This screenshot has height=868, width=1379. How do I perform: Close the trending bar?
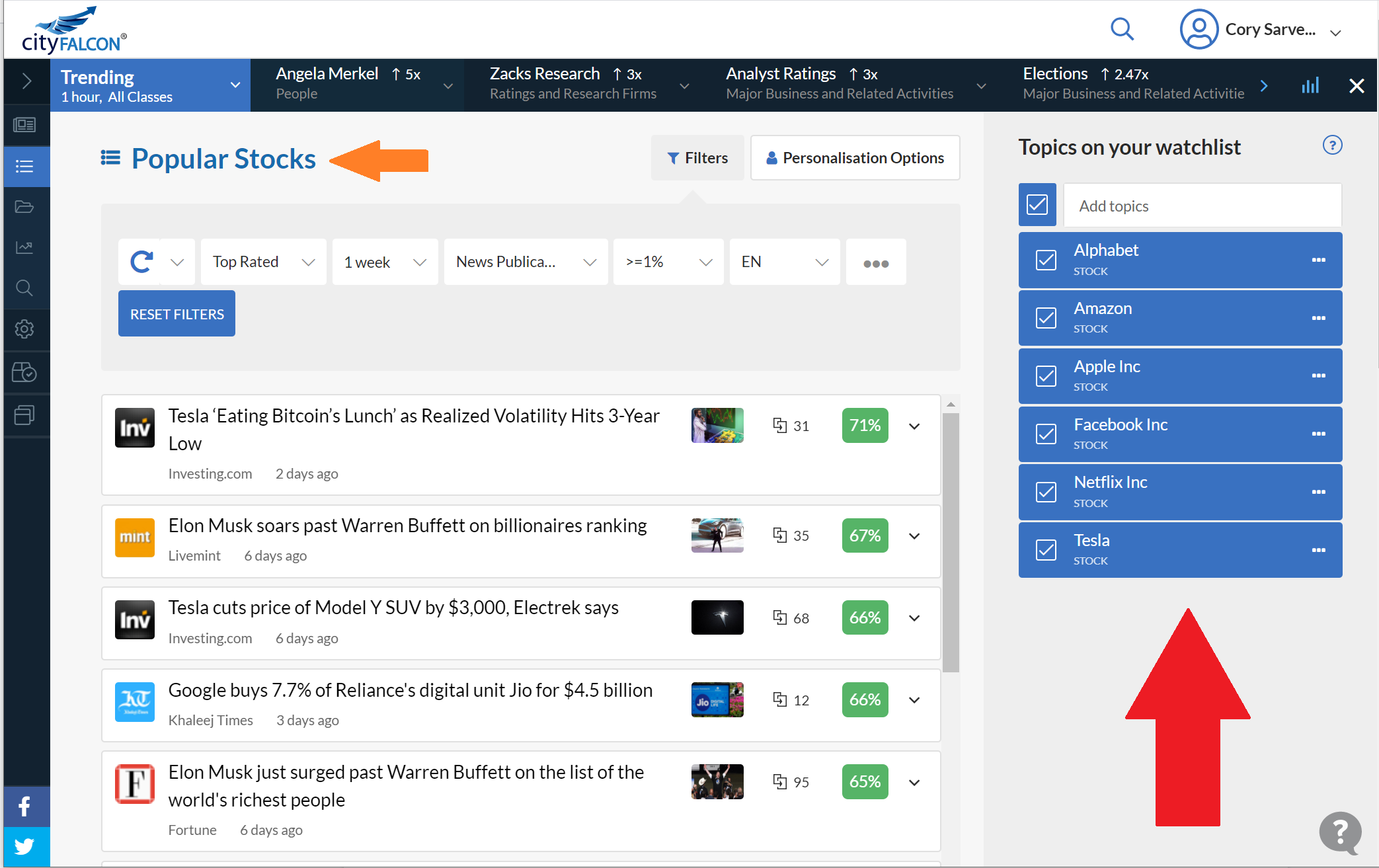[1357, 85]
